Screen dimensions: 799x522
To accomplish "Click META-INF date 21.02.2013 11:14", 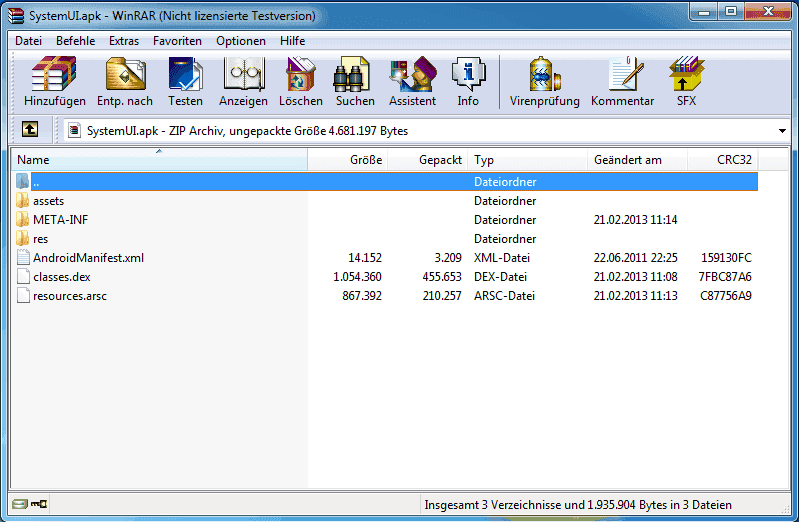I will [635, 220].
